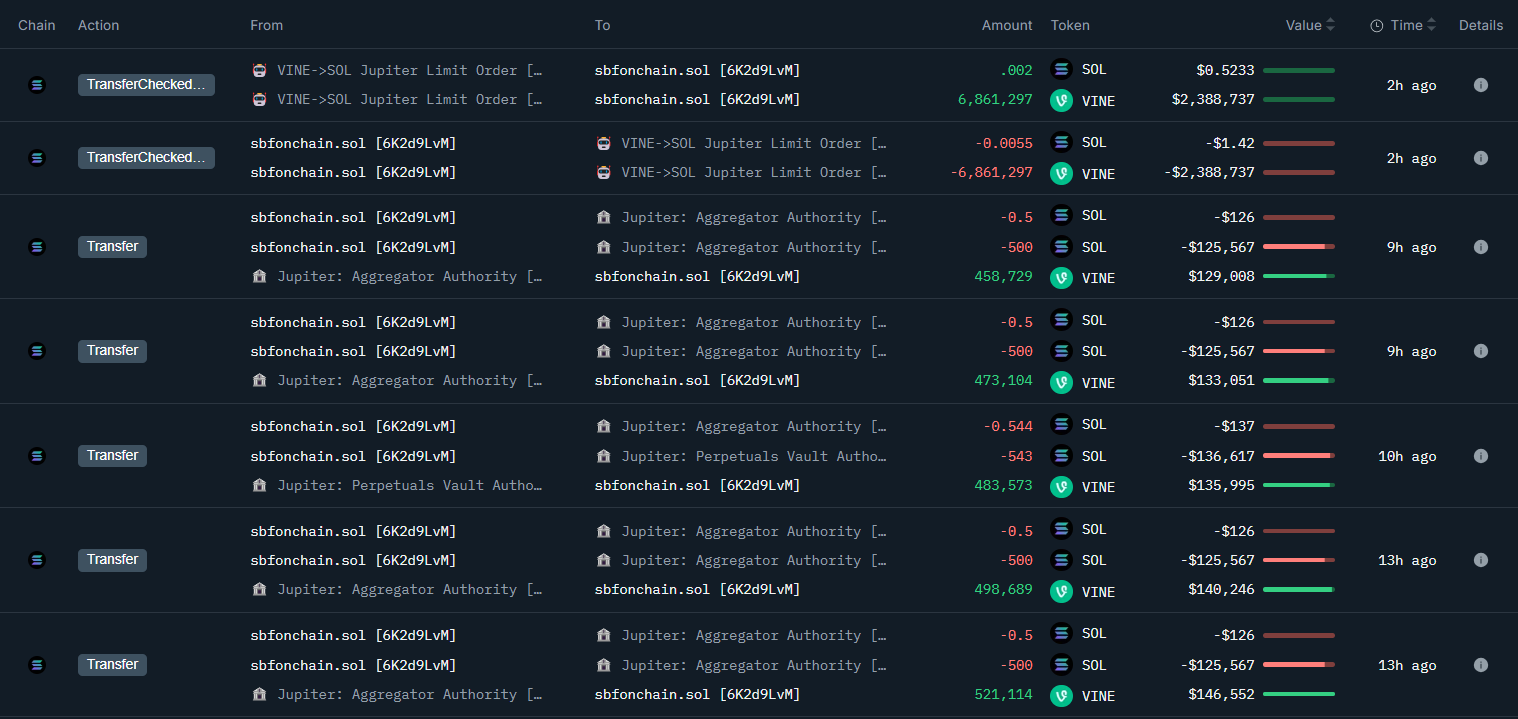Click building icon beside Perpetuals Vault sender
This screenshot has height=719, width=1518.
coord(260,485)
